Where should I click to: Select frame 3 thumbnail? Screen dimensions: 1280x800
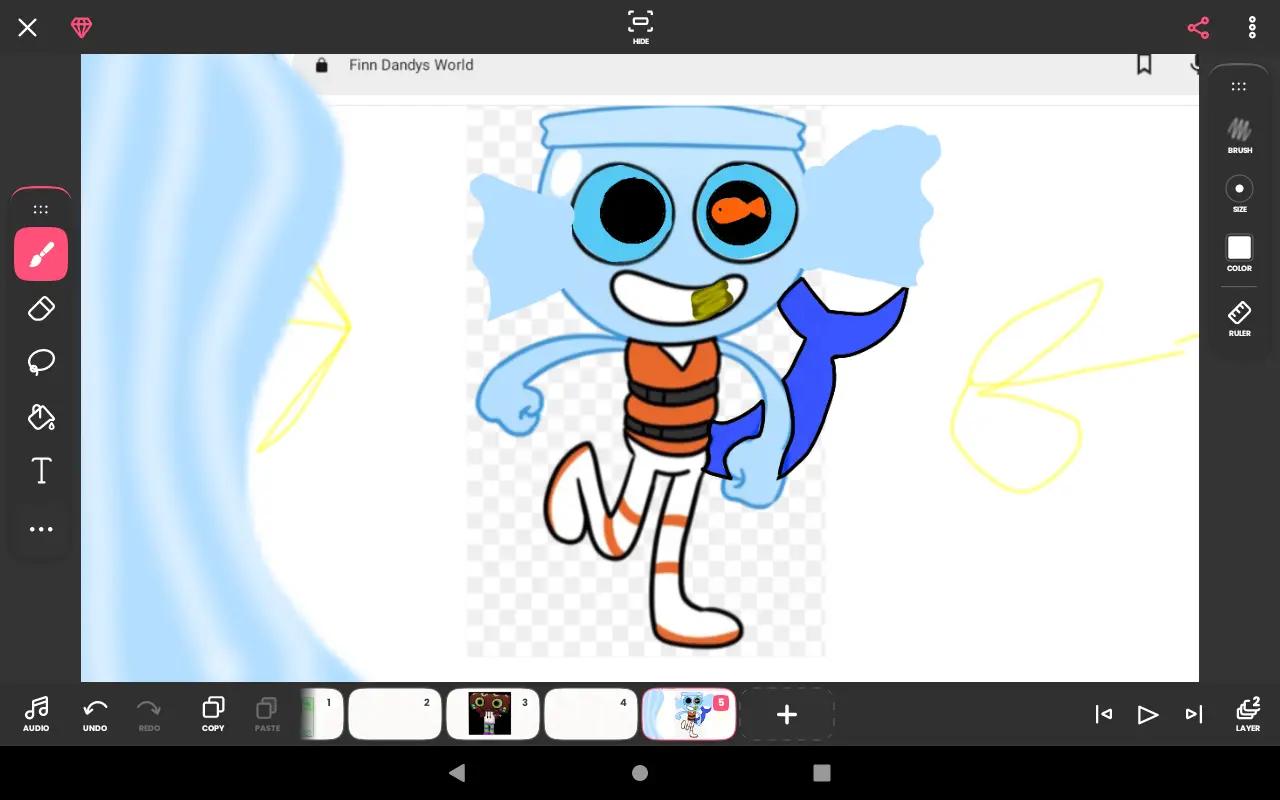pos(492,714)
